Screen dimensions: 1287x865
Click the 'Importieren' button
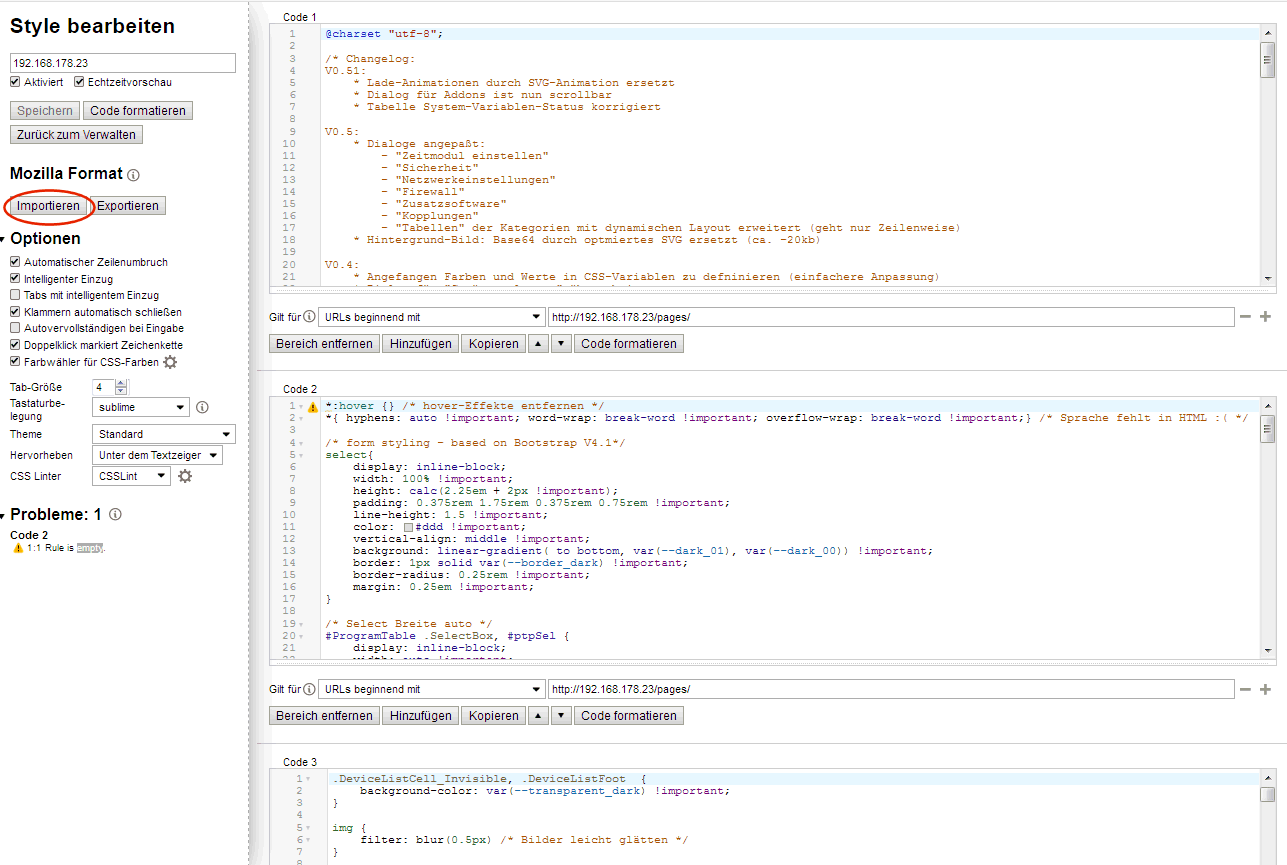pyautogui.click(x=48, y=205)
